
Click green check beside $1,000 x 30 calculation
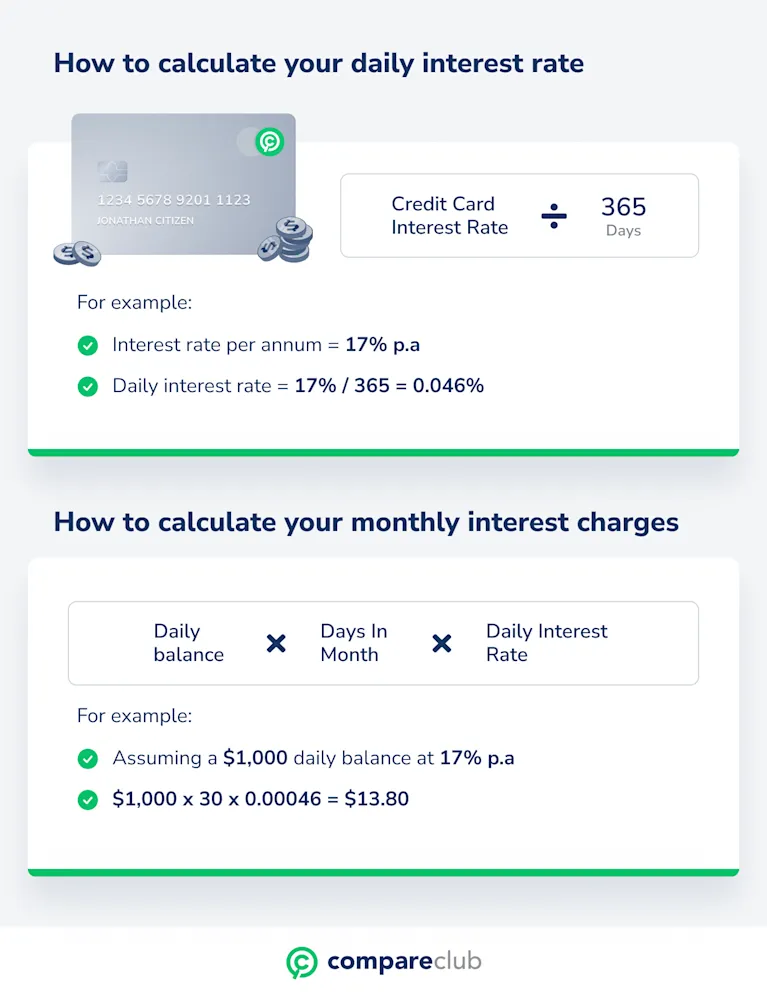coord(87,800)
